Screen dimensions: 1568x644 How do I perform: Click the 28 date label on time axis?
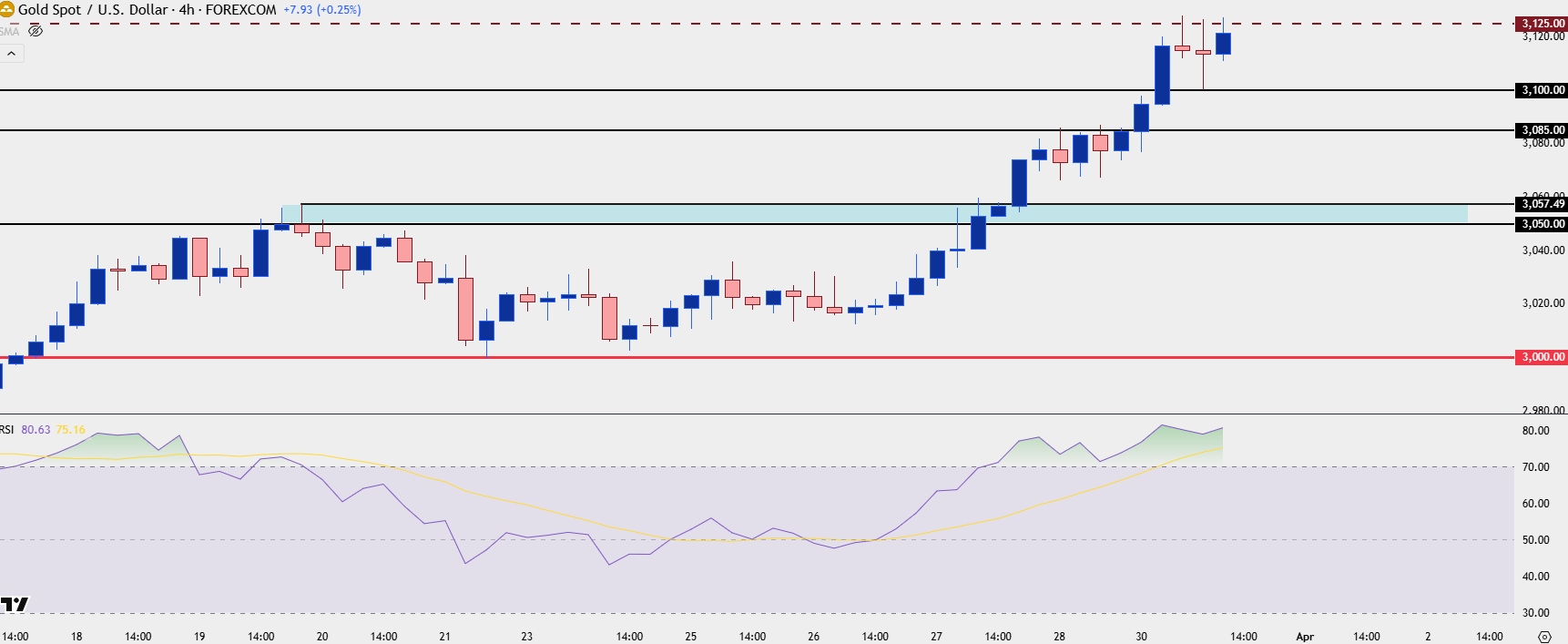1060,637
